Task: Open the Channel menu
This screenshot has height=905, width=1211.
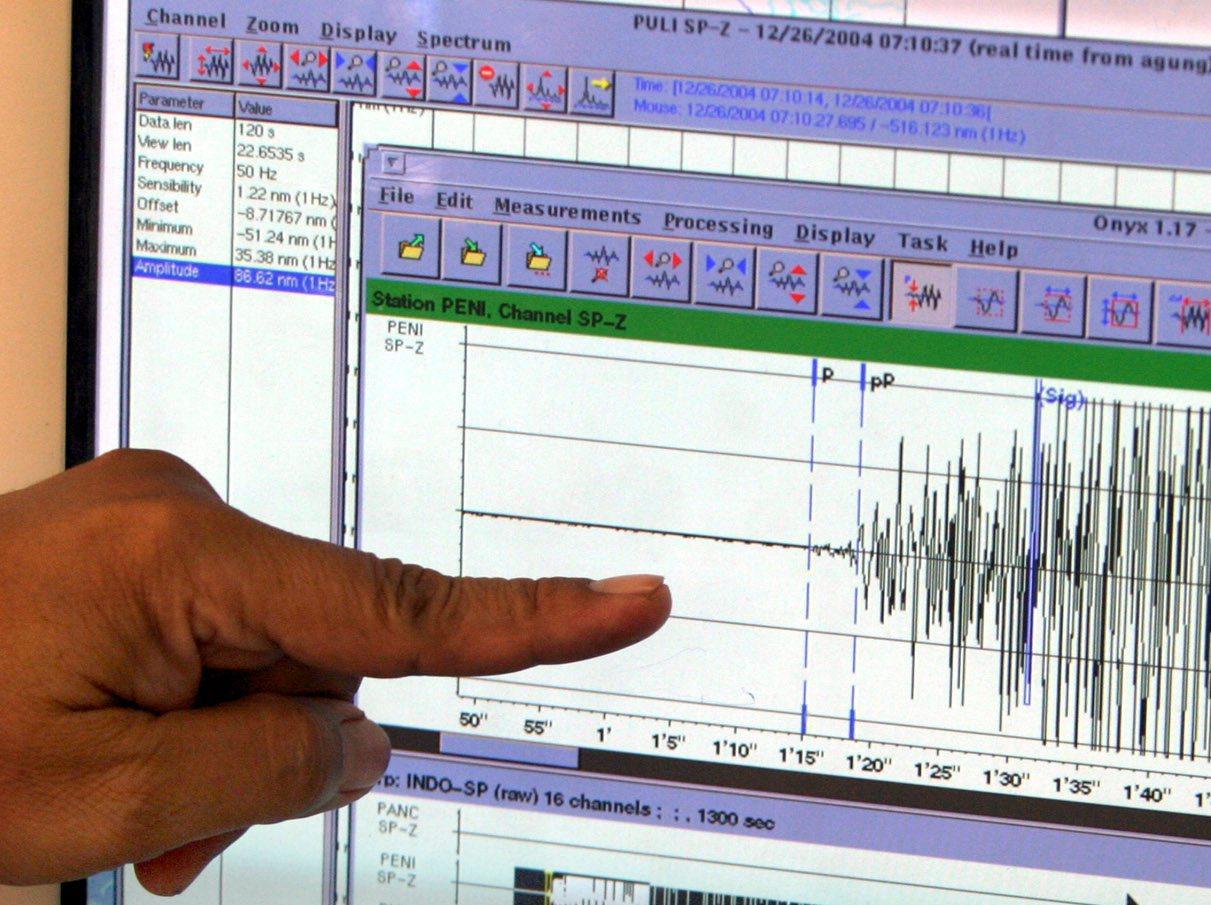Action: (x=185, y=18)
